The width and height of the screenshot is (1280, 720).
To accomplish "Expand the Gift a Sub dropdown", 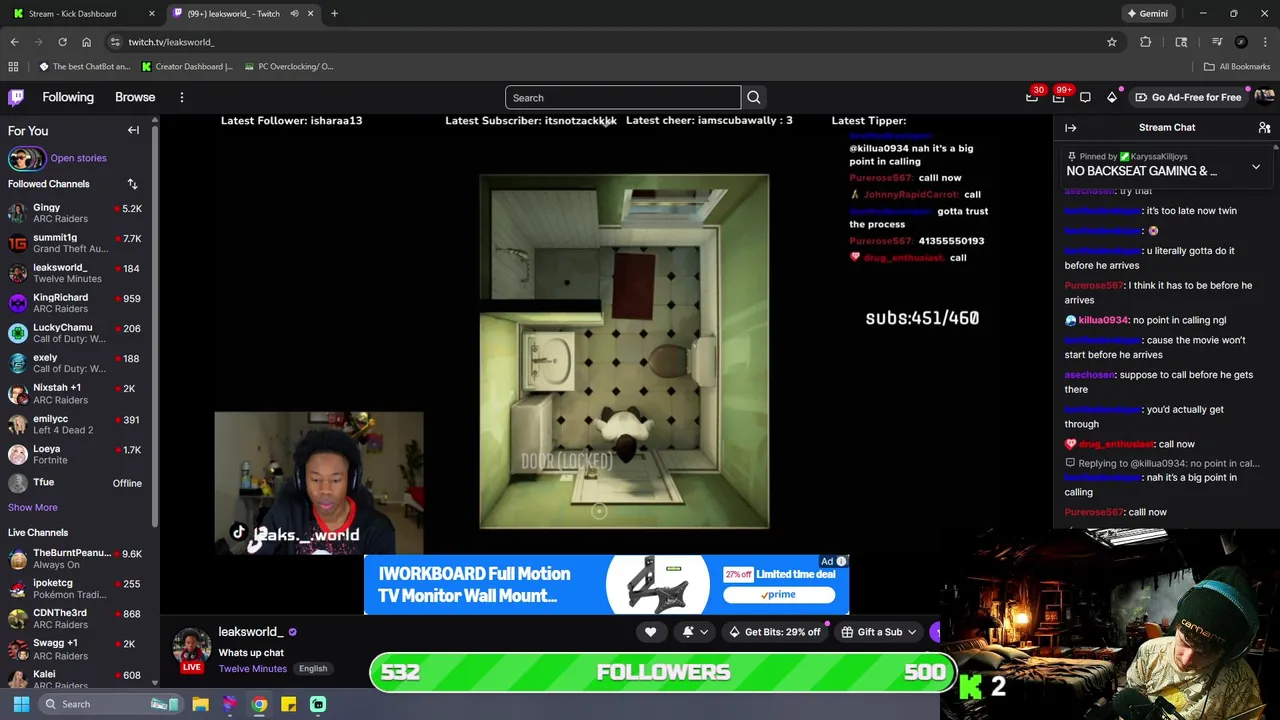I will click(911, 632).
